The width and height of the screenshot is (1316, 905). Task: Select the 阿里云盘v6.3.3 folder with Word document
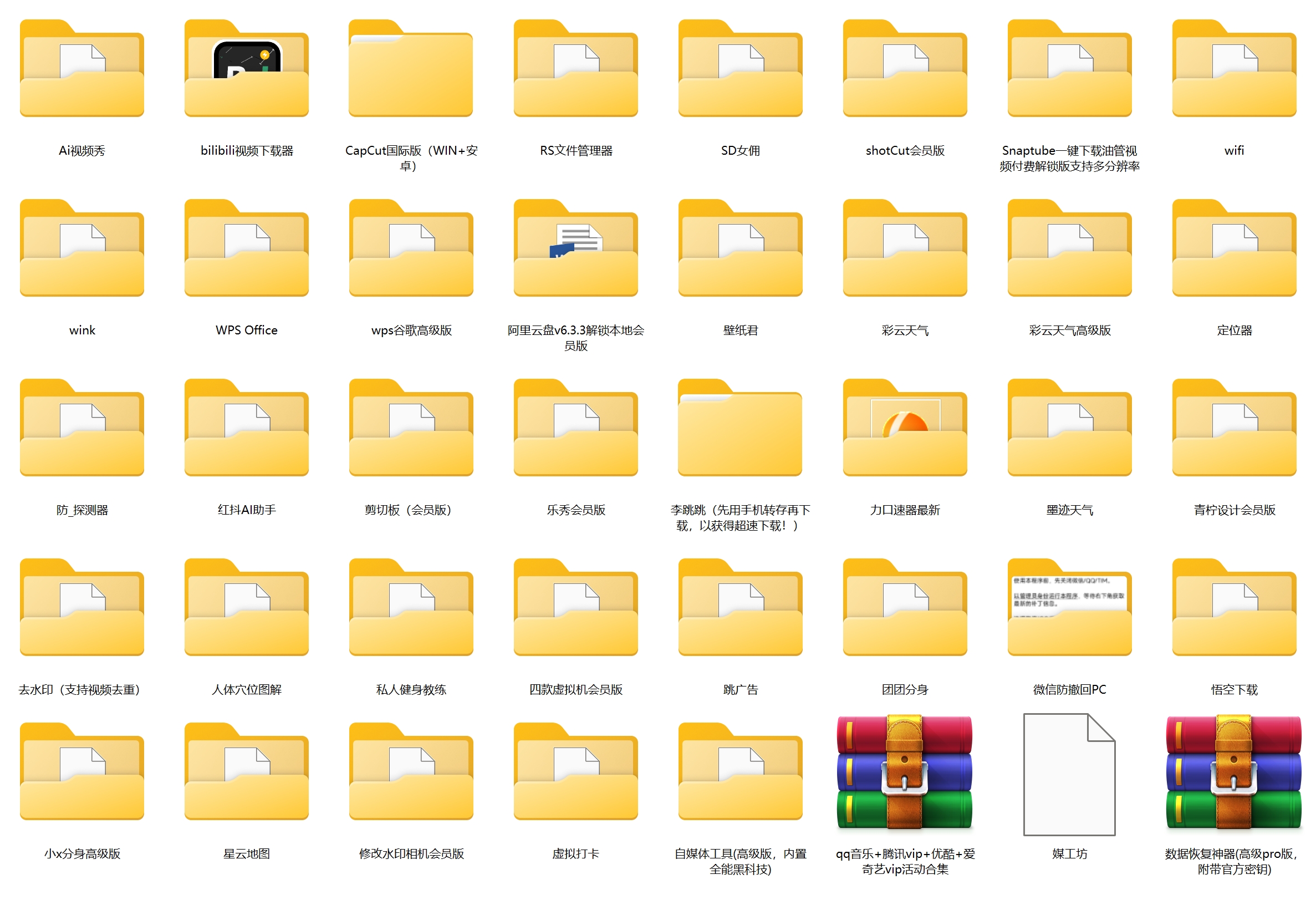pos(575,248)
